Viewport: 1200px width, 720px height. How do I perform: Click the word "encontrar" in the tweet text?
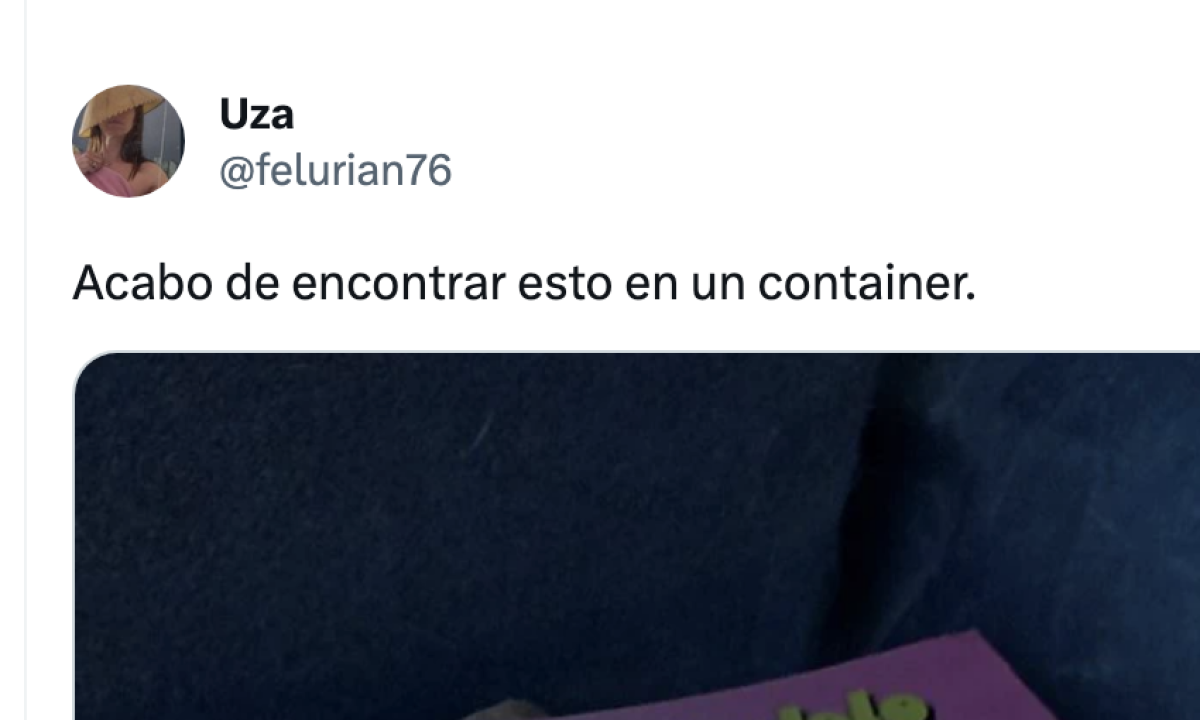[x=398, y=286]
